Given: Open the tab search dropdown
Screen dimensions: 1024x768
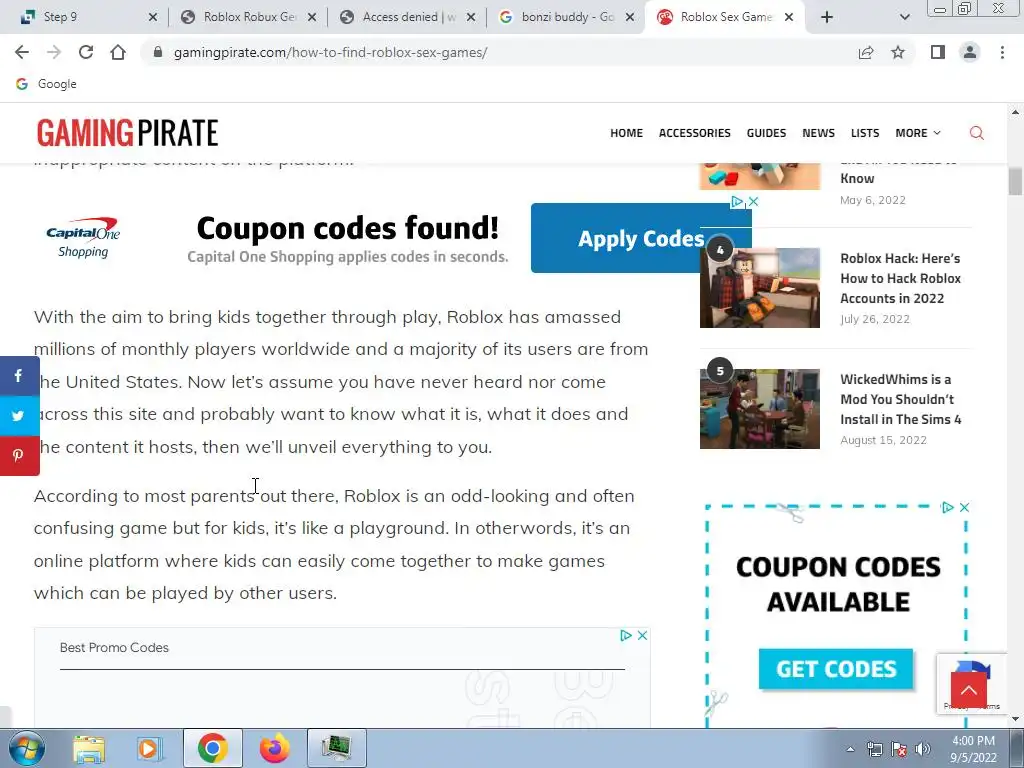Looking at the screenshot, I should click(904, 18).
